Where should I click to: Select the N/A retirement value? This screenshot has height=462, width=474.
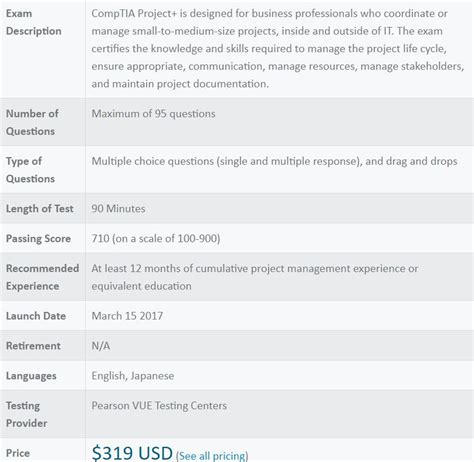[x=101, y=346]
